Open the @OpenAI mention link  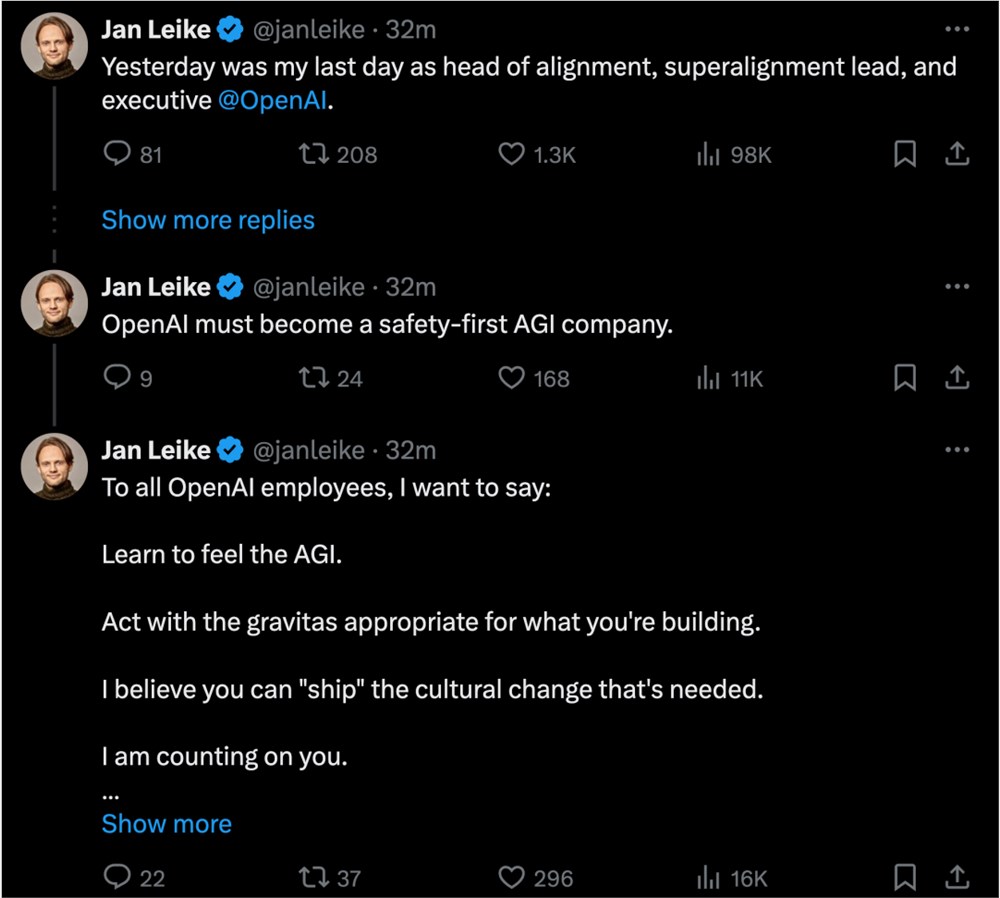[x=273, y=101]
